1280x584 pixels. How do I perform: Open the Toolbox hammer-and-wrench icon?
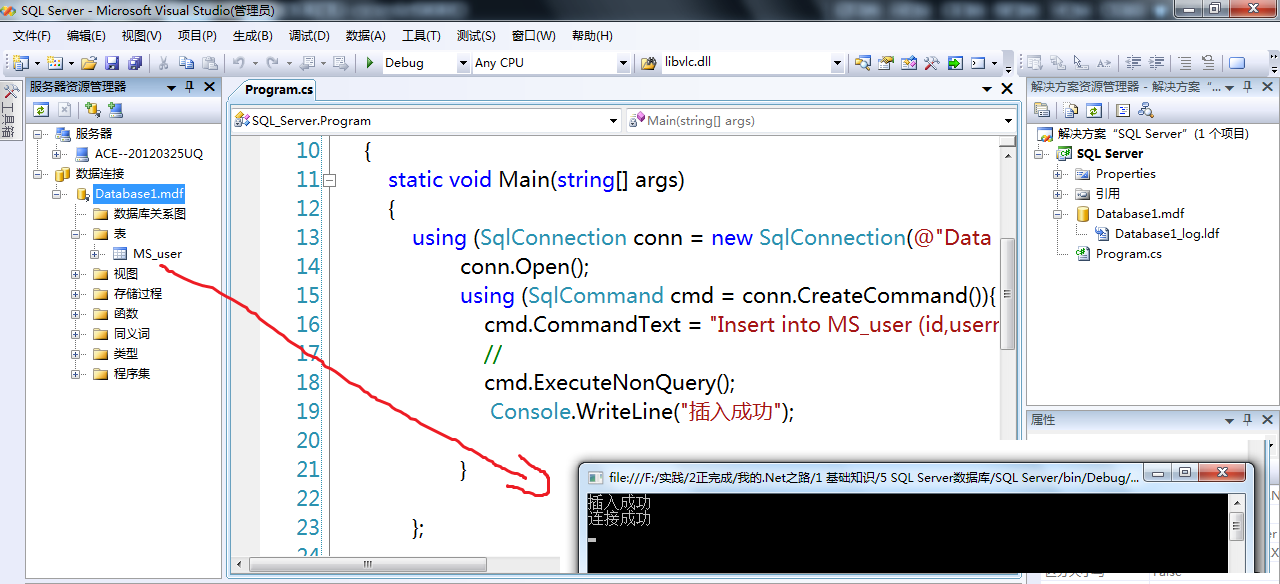(x=931, y=62)
